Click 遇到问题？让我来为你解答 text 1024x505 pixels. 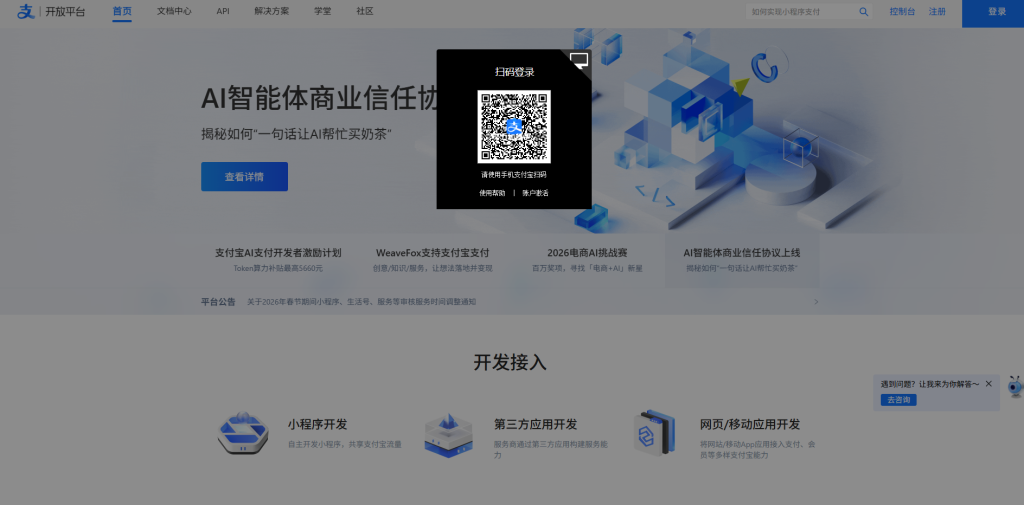click(x=930, y=384)
